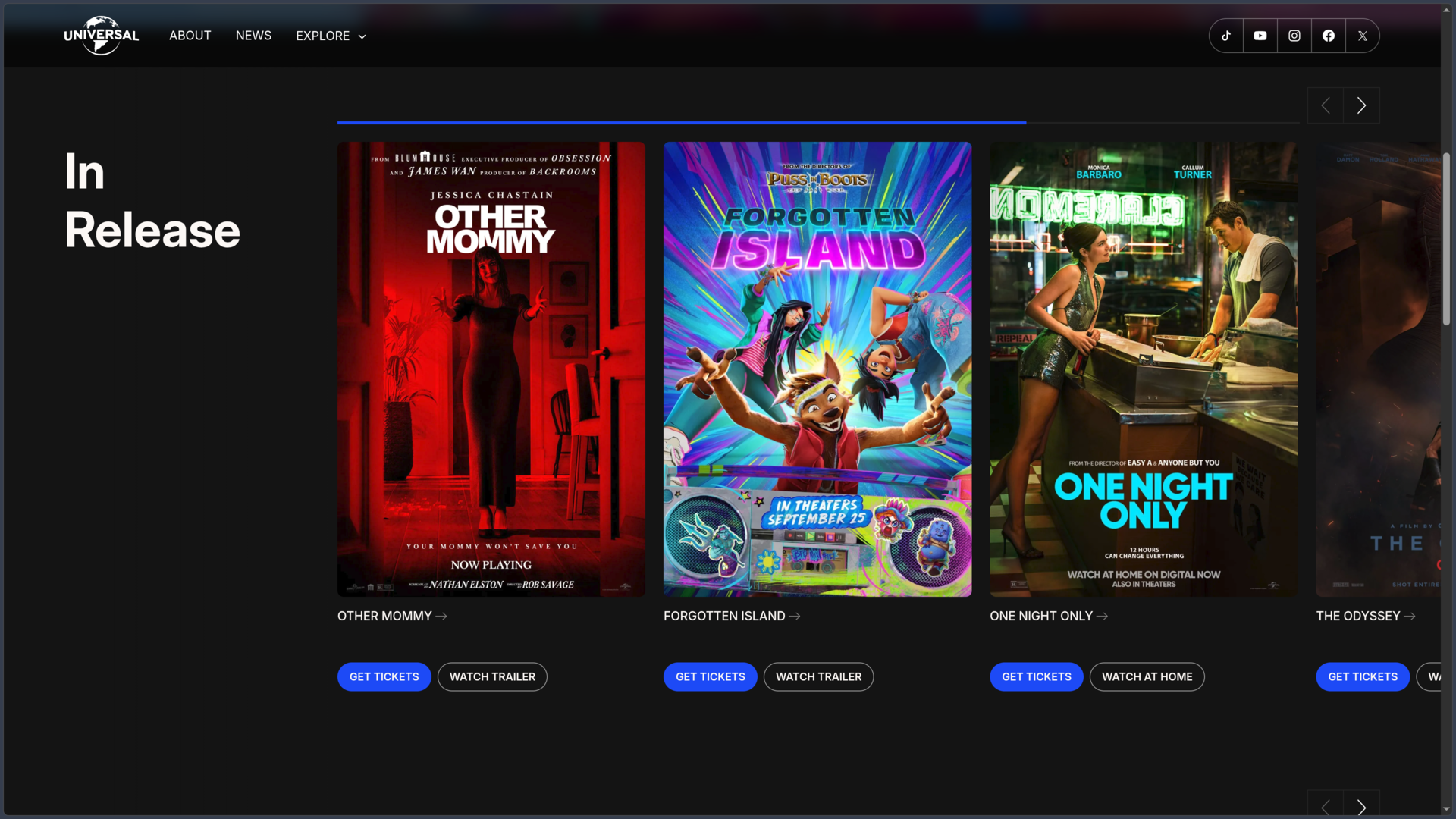Click the Forgotten Island poster

click(x=817, y=369)
